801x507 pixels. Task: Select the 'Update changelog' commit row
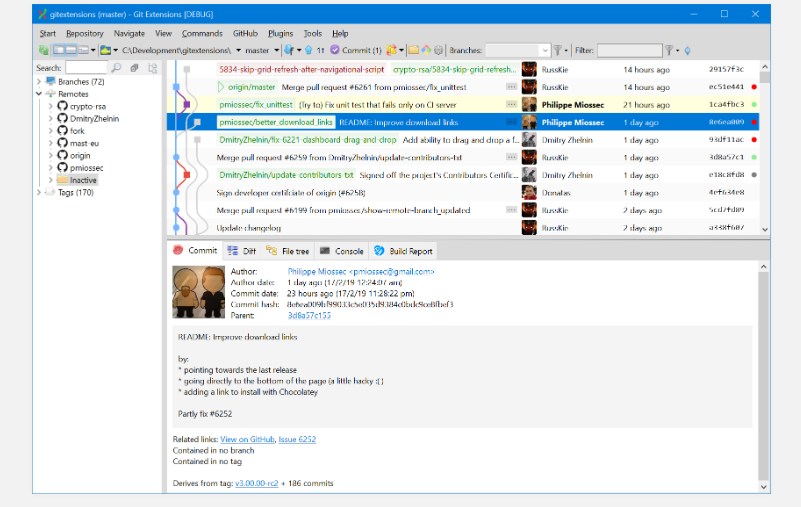click(x=462, y=227)
